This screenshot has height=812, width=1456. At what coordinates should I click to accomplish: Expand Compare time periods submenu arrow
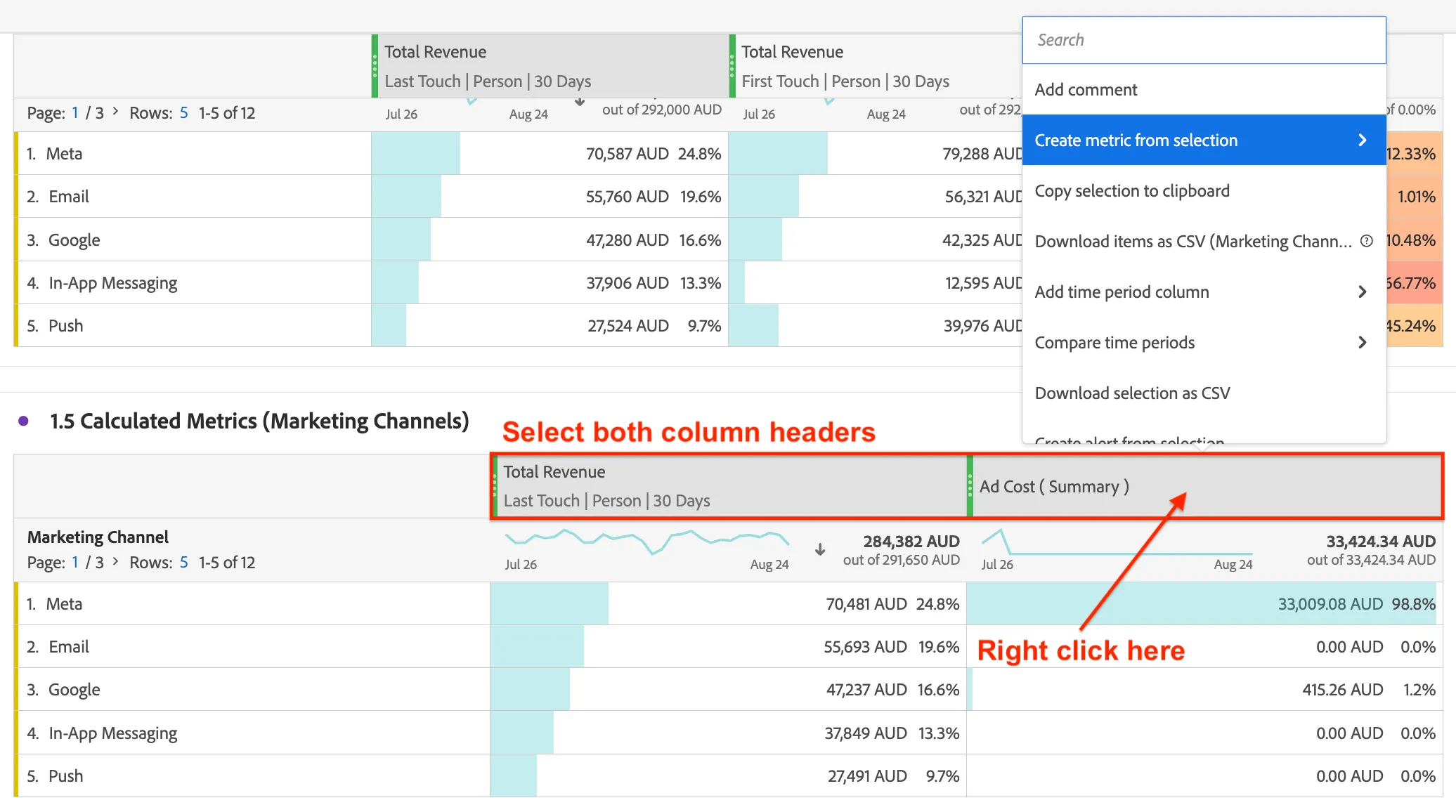point(1363,342)
